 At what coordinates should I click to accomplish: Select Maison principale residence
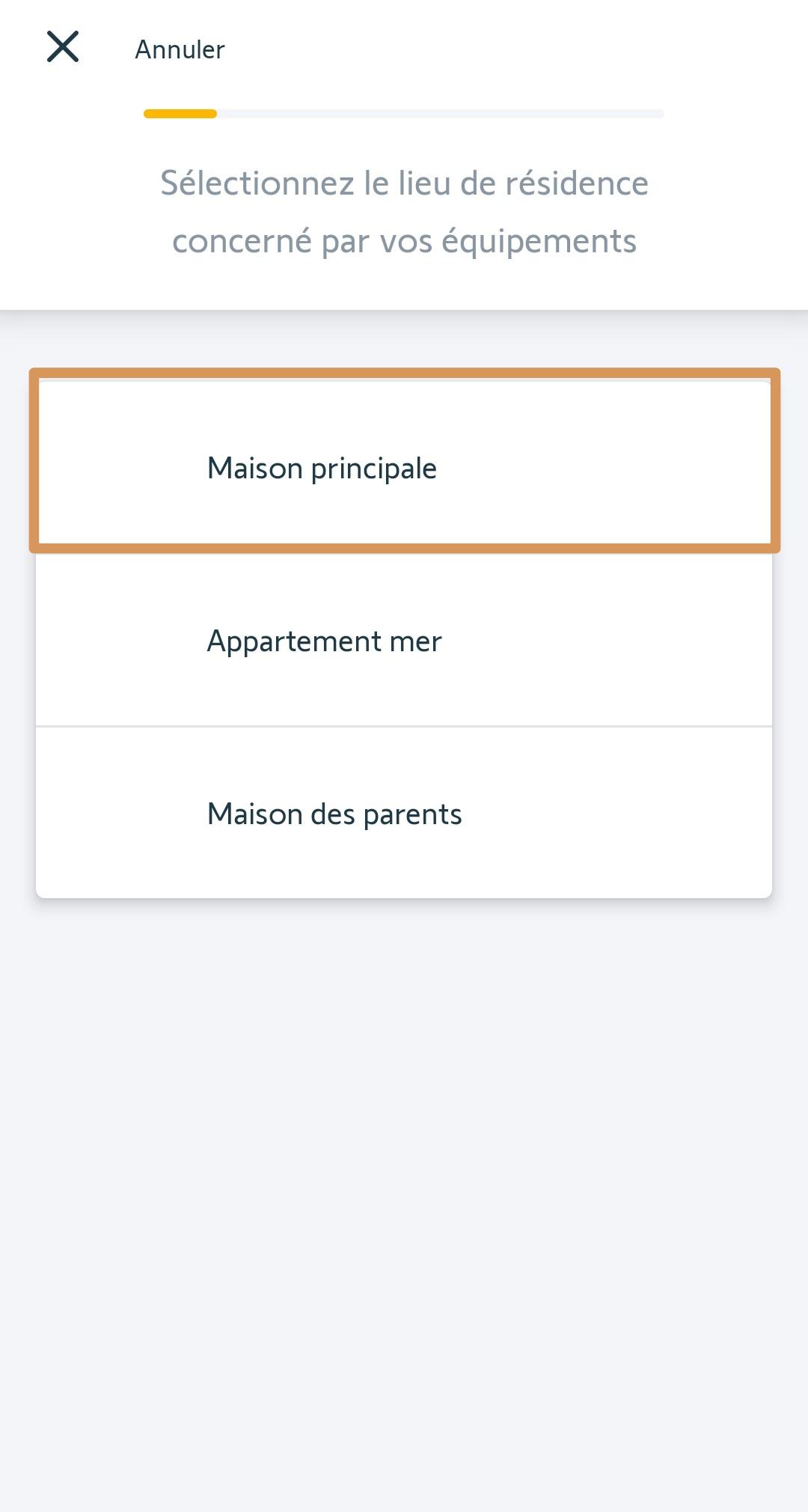[x=322, y=469]
